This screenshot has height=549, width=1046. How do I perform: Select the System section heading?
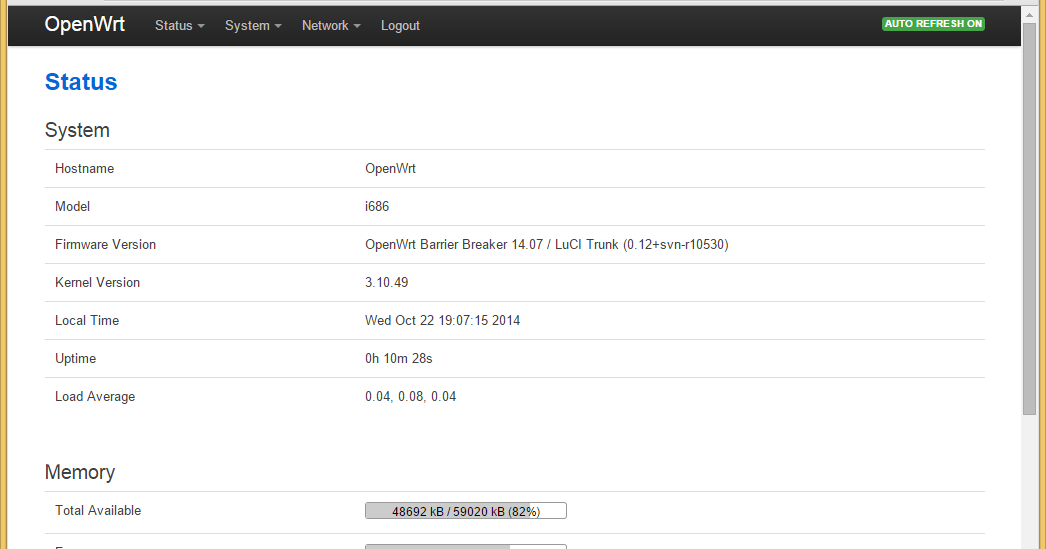coord(77,130)
